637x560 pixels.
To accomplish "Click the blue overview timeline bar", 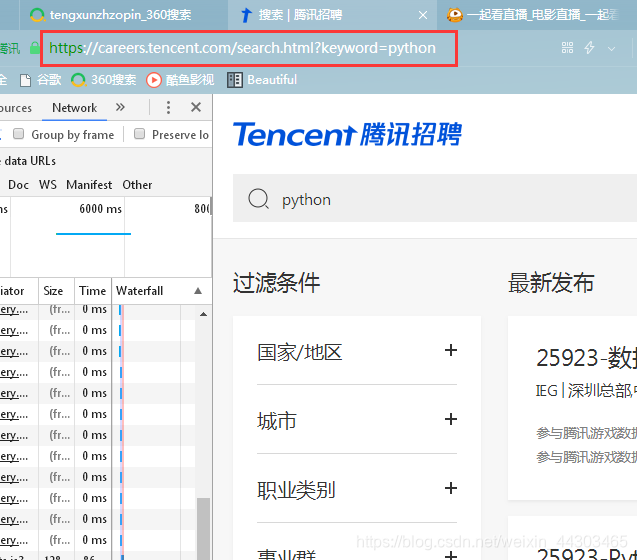I will coord(93,234).
